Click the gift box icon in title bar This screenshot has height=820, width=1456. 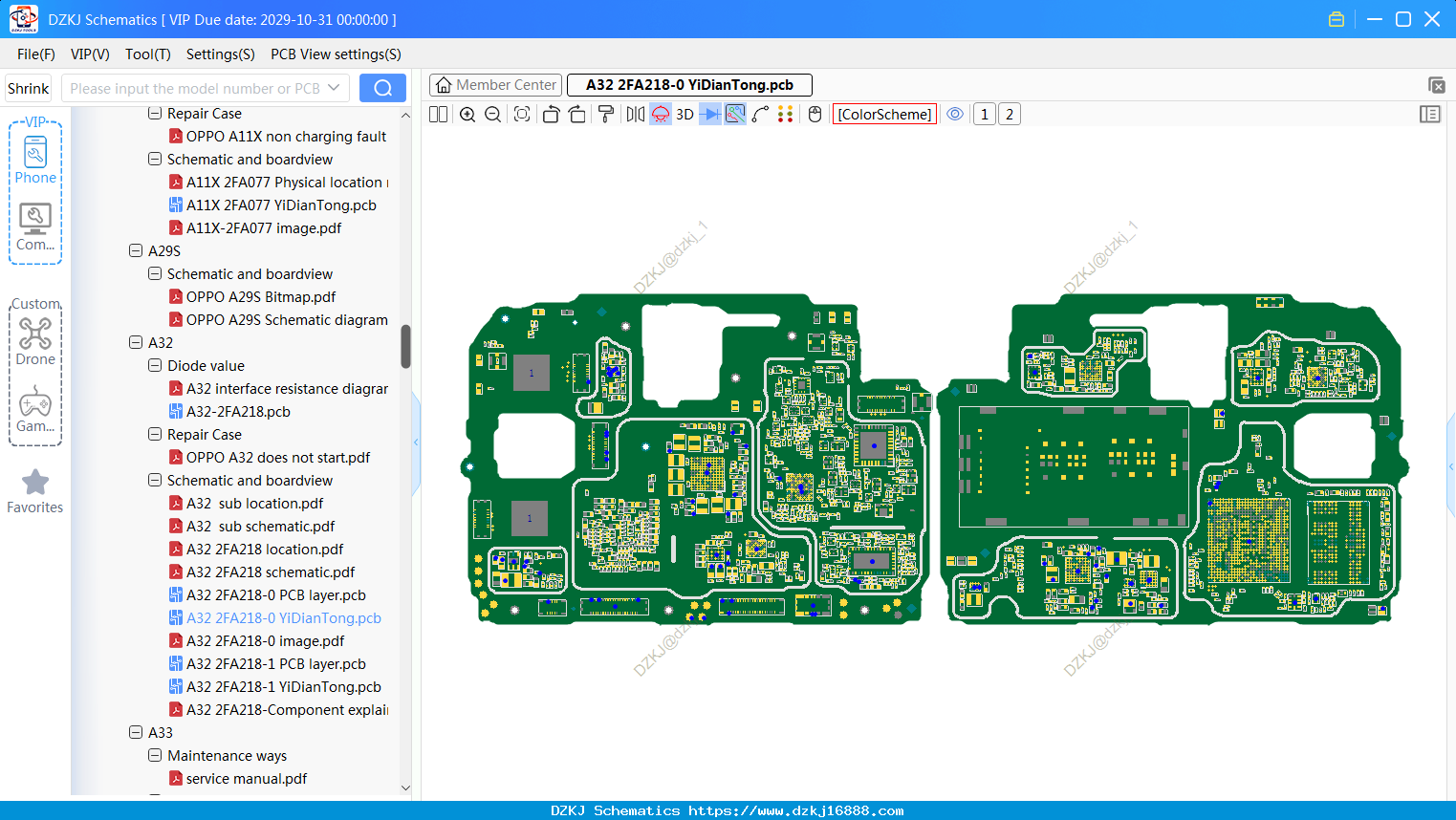[1336, 19]
